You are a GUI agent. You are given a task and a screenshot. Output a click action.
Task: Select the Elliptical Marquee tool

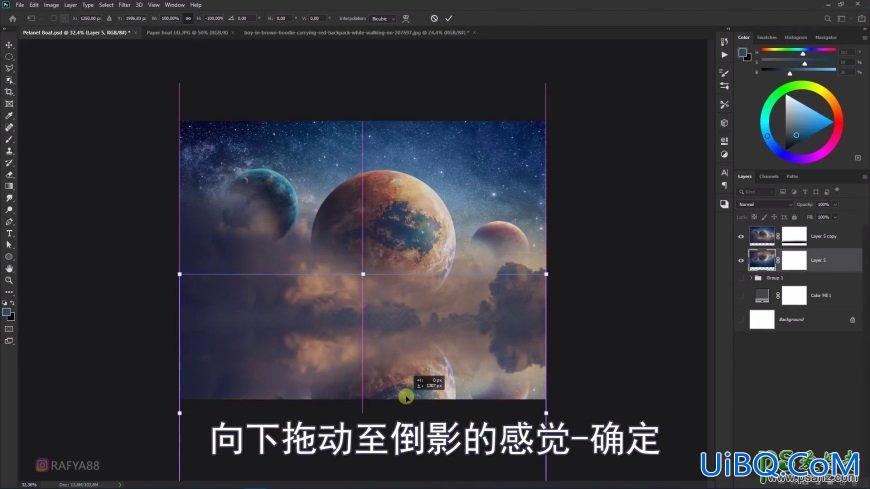[9, 57]
